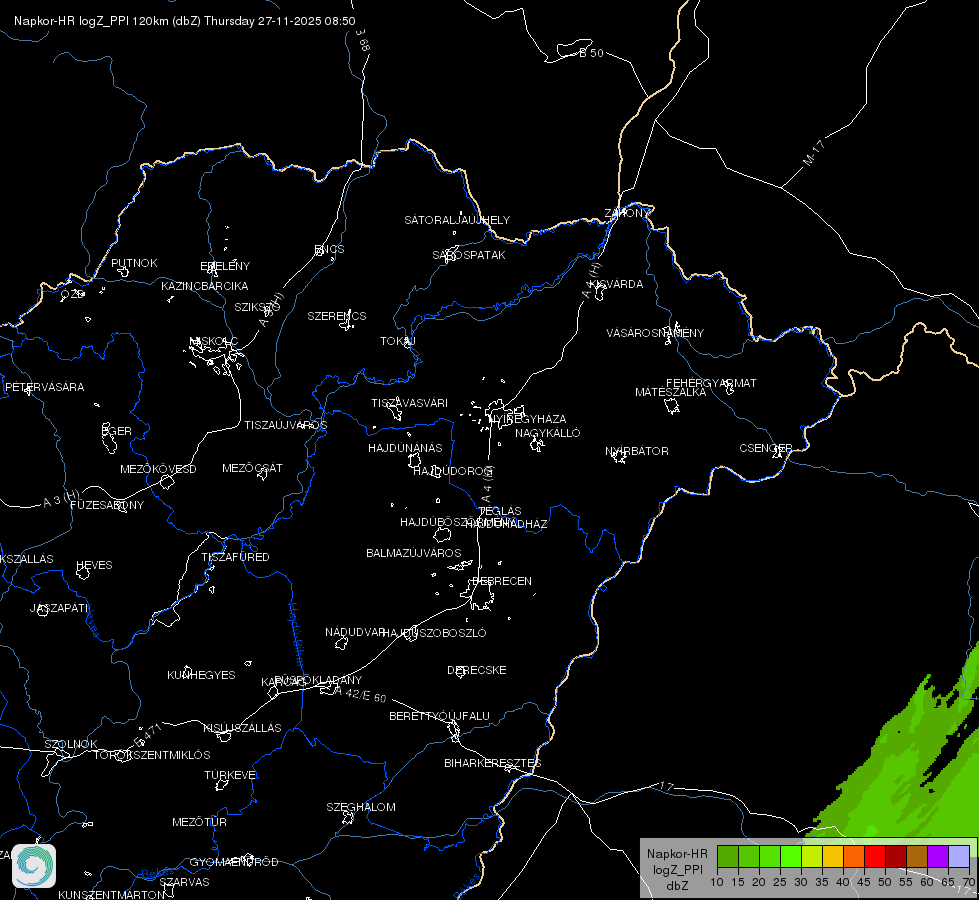Click the TOKAJ town label
This screenshot has height=900, width=979.
pos(398,341)
